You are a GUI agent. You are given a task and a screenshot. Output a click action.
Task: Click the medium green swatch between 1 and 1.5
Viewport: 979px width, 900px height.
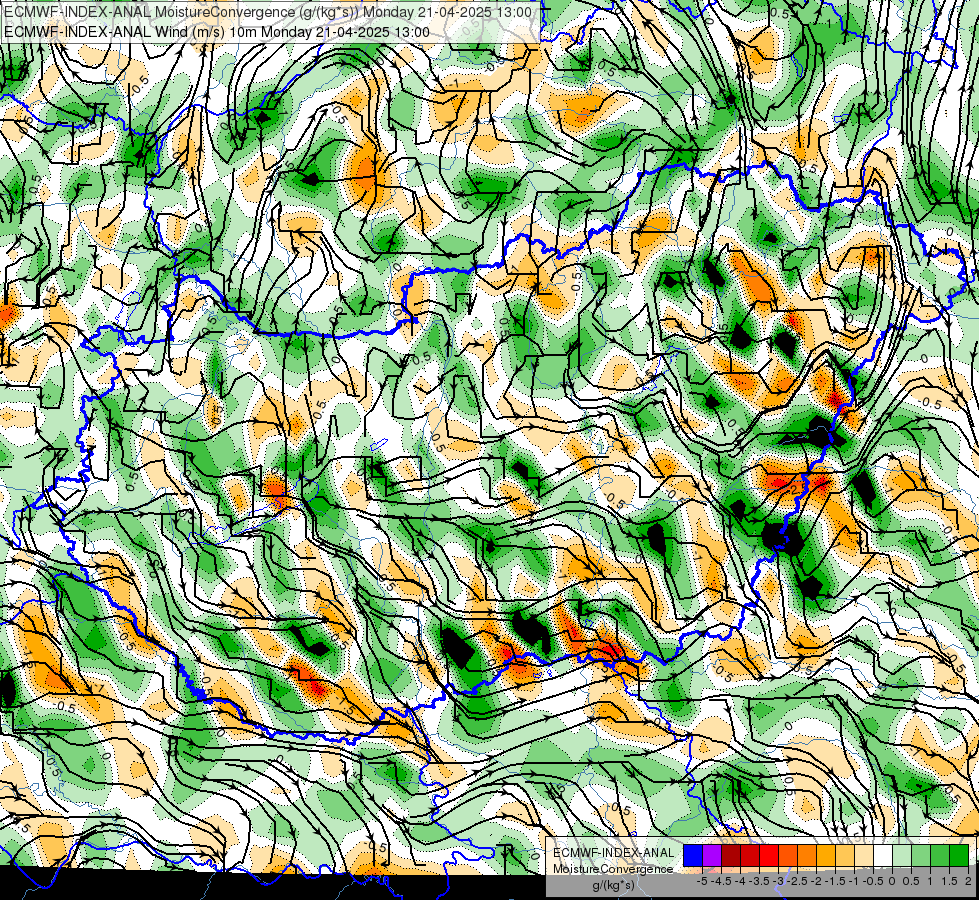pos(940,855)
